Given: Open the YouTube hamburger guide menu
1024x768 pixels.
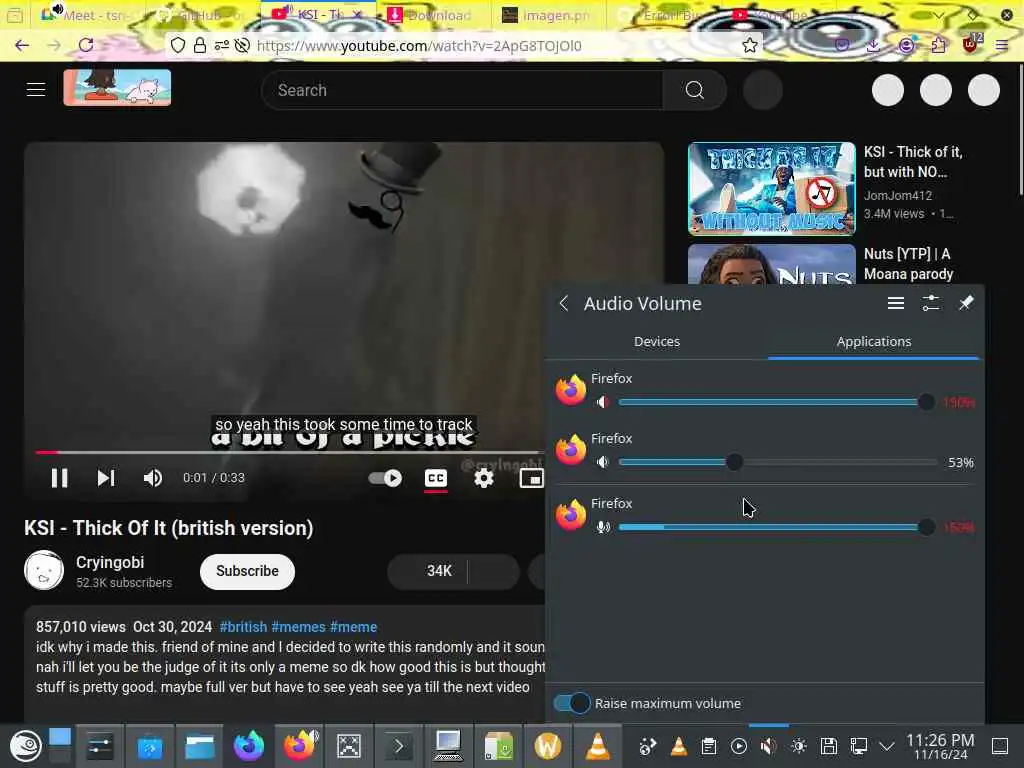Looking at the screenshot, I should (36, 89).
